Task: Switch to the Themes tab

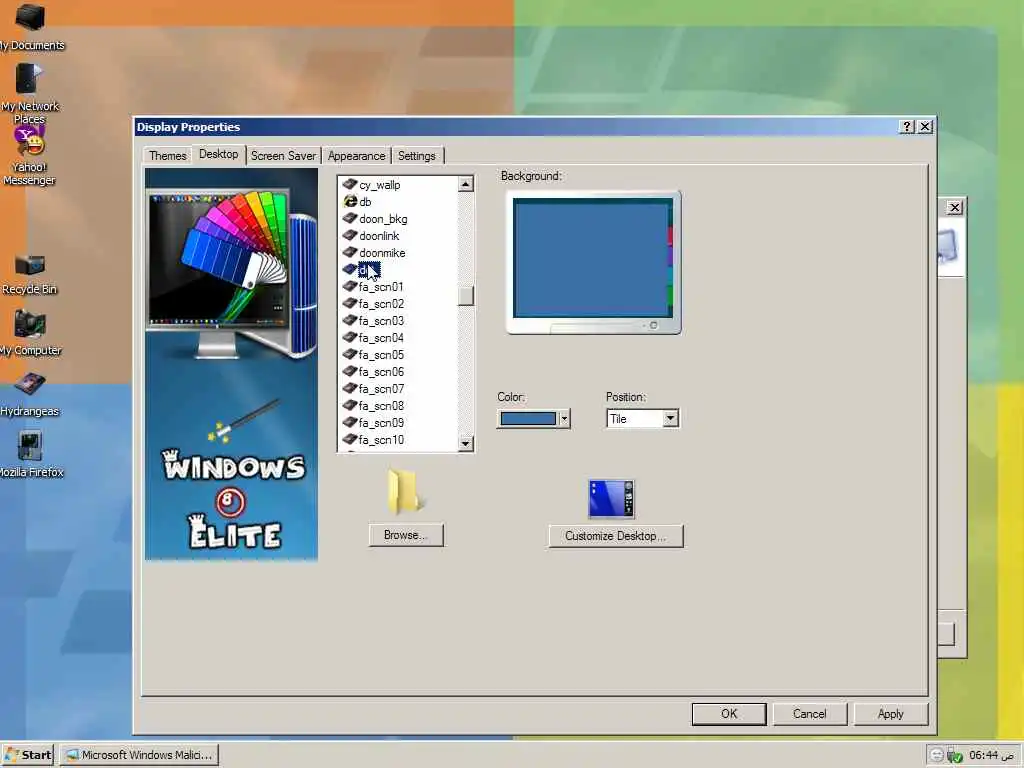Action: tap(167, 155)
